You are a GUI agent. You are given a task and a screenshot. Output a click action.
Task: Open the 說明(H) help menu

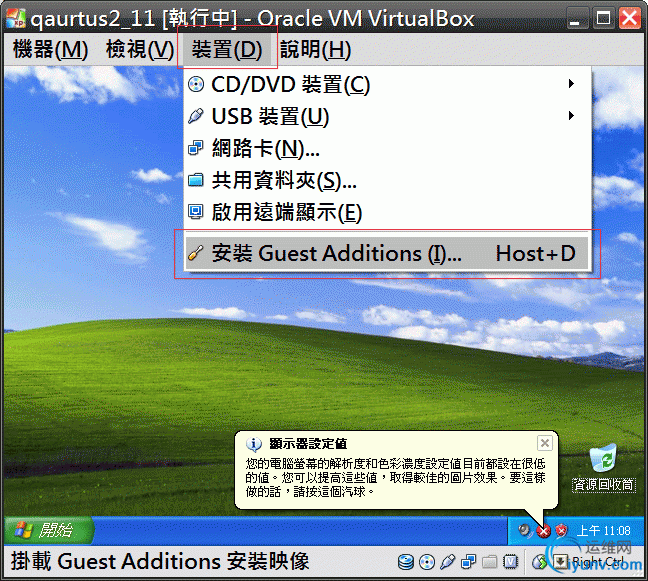click(315, 50)
